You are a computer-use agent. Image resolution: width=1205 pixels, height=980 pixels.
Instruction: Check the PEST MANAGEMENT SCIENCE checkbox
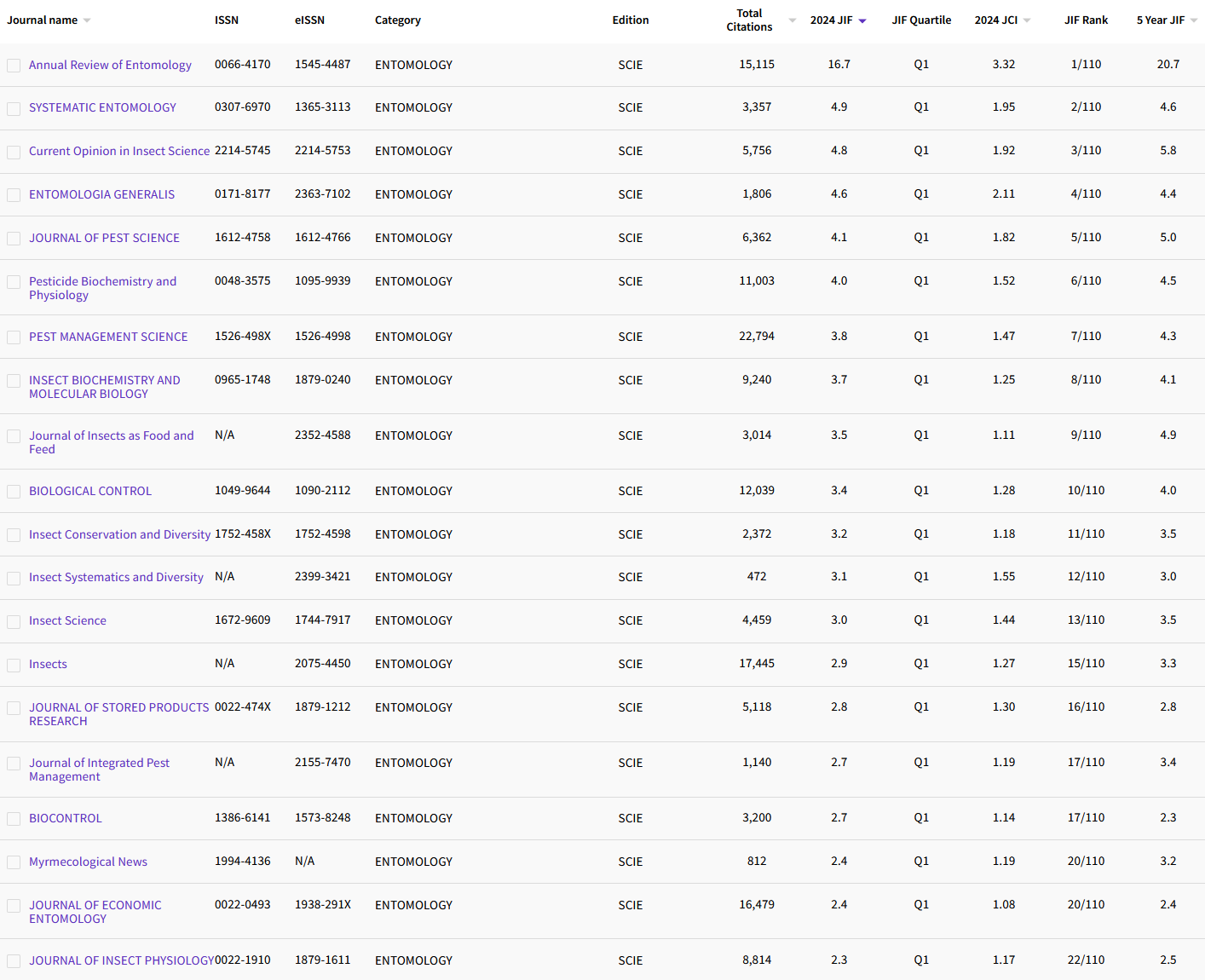pyautogui.click(x=14, y=337)
